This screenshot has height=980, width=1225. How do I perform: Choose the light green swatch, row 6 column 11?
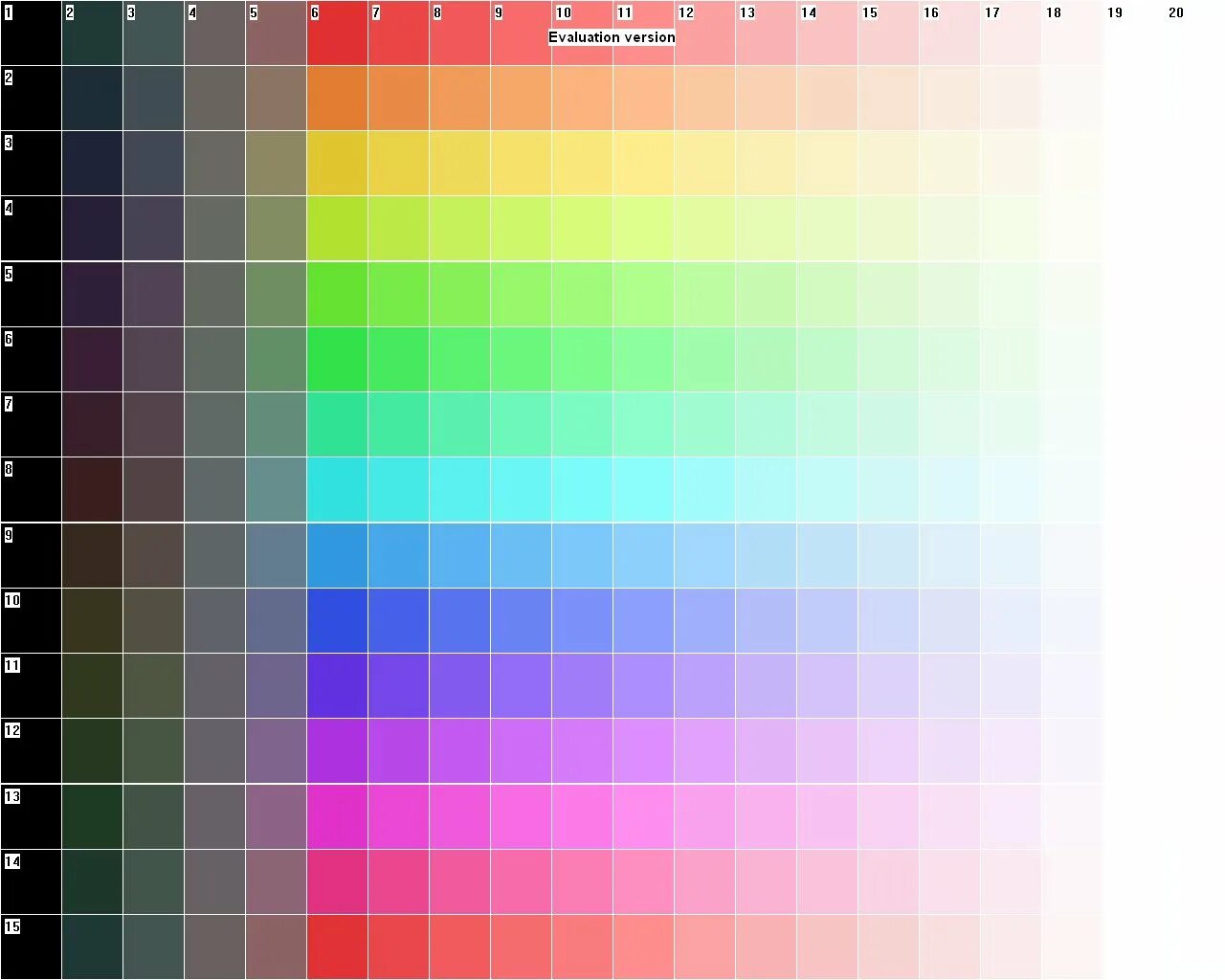(x=643, y=359)
